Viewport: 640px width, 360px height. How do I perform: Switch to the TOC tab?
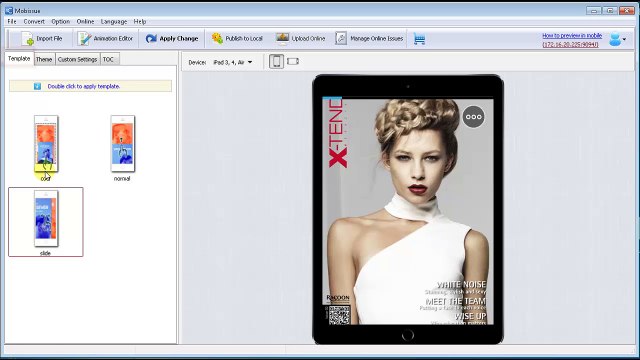point(108,59)
